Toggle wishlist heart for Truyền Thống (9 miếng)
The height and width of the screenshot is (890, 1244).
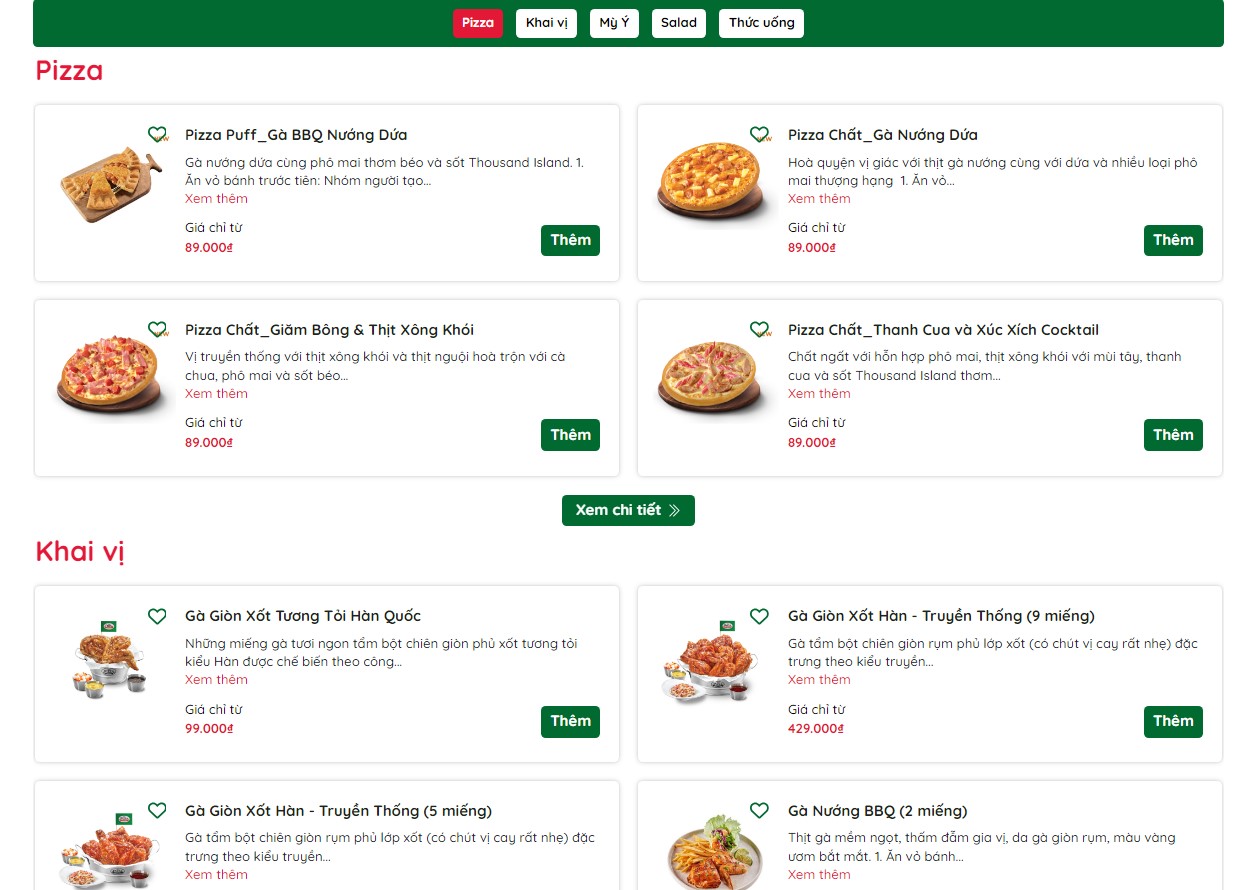760,616
